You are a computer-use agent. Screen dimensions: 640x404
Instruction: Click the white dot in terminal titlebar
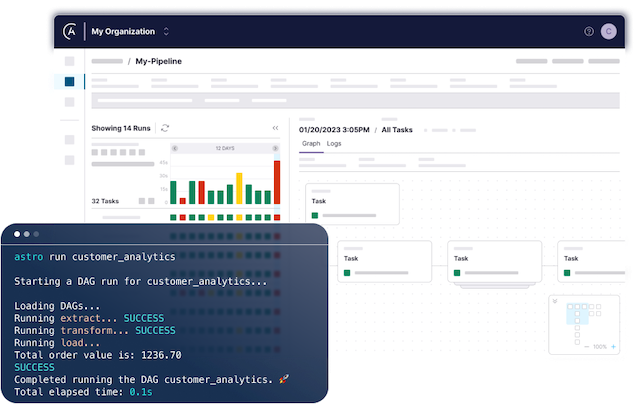click(x=17, y=234)
